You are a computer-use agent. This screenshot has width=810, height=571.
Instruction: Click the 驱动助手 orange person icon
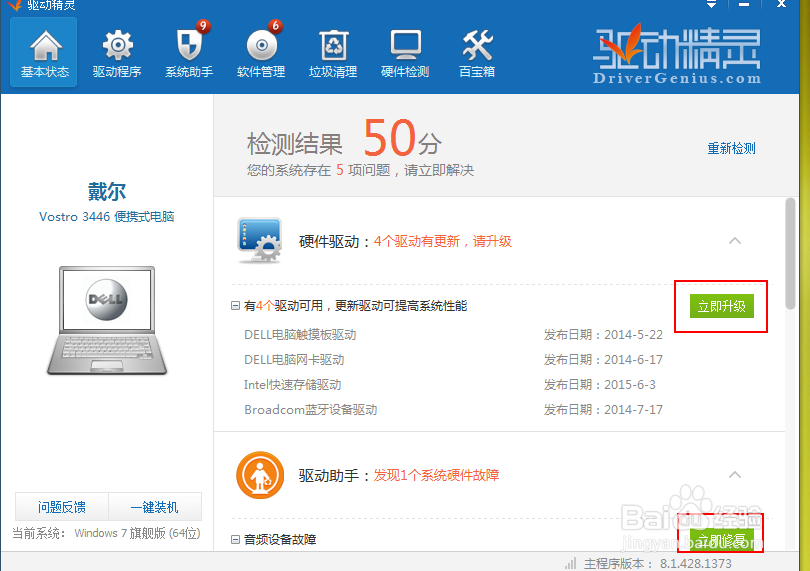pos(260,475)
